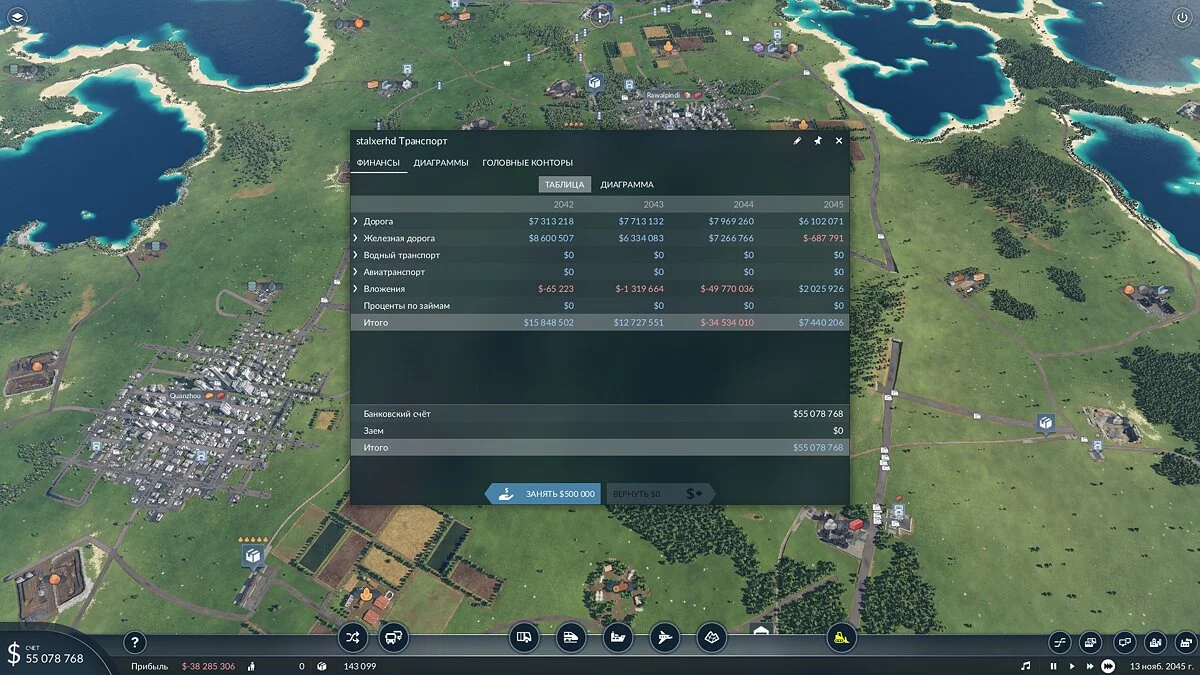Expand the Железная дорога row
This screenshot has height=675, width=1200.
click(355, 238)
